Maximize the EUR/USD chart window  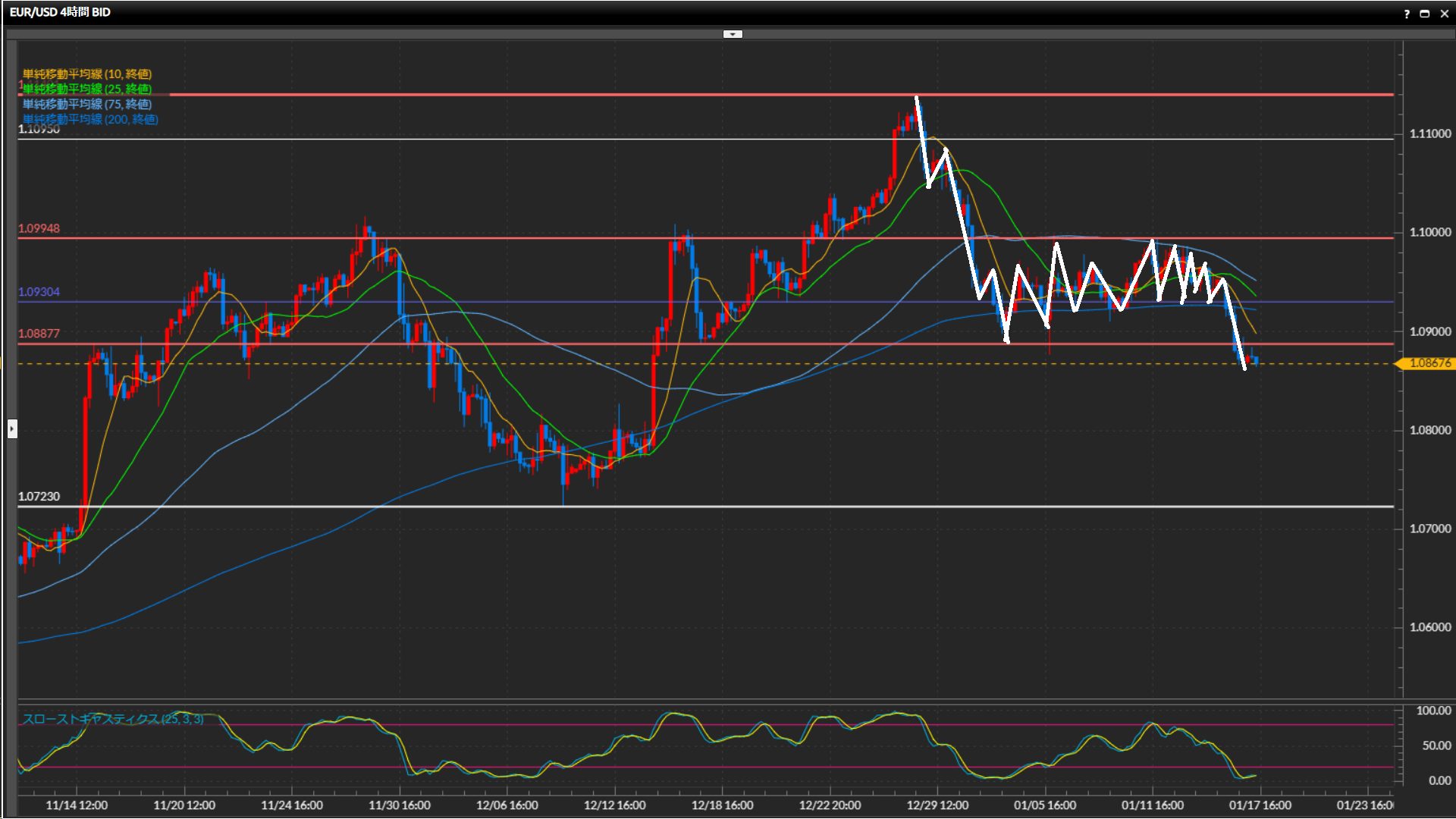(1425, 14)
